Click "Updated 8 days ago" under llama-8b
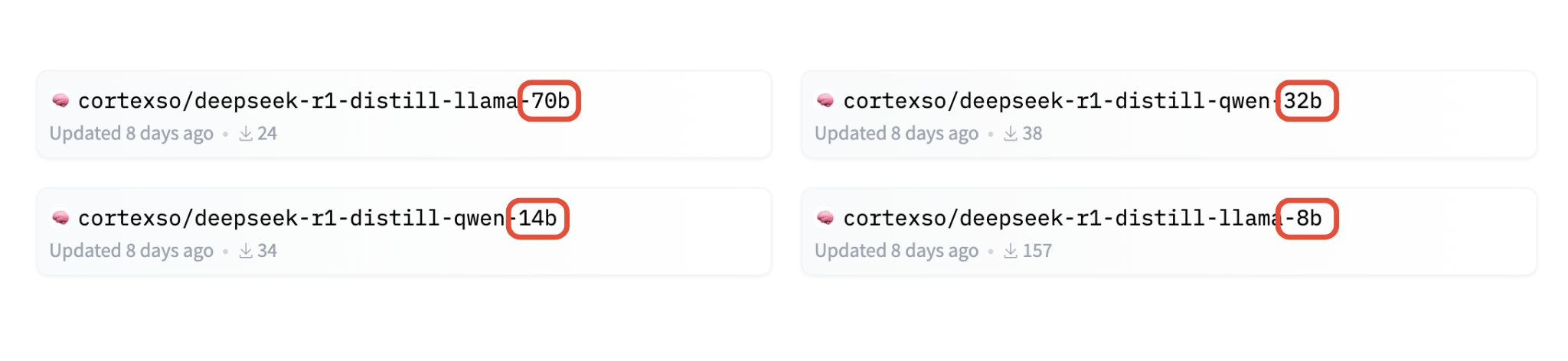This screenshot has height=361, width=1568. pos(896,251)
